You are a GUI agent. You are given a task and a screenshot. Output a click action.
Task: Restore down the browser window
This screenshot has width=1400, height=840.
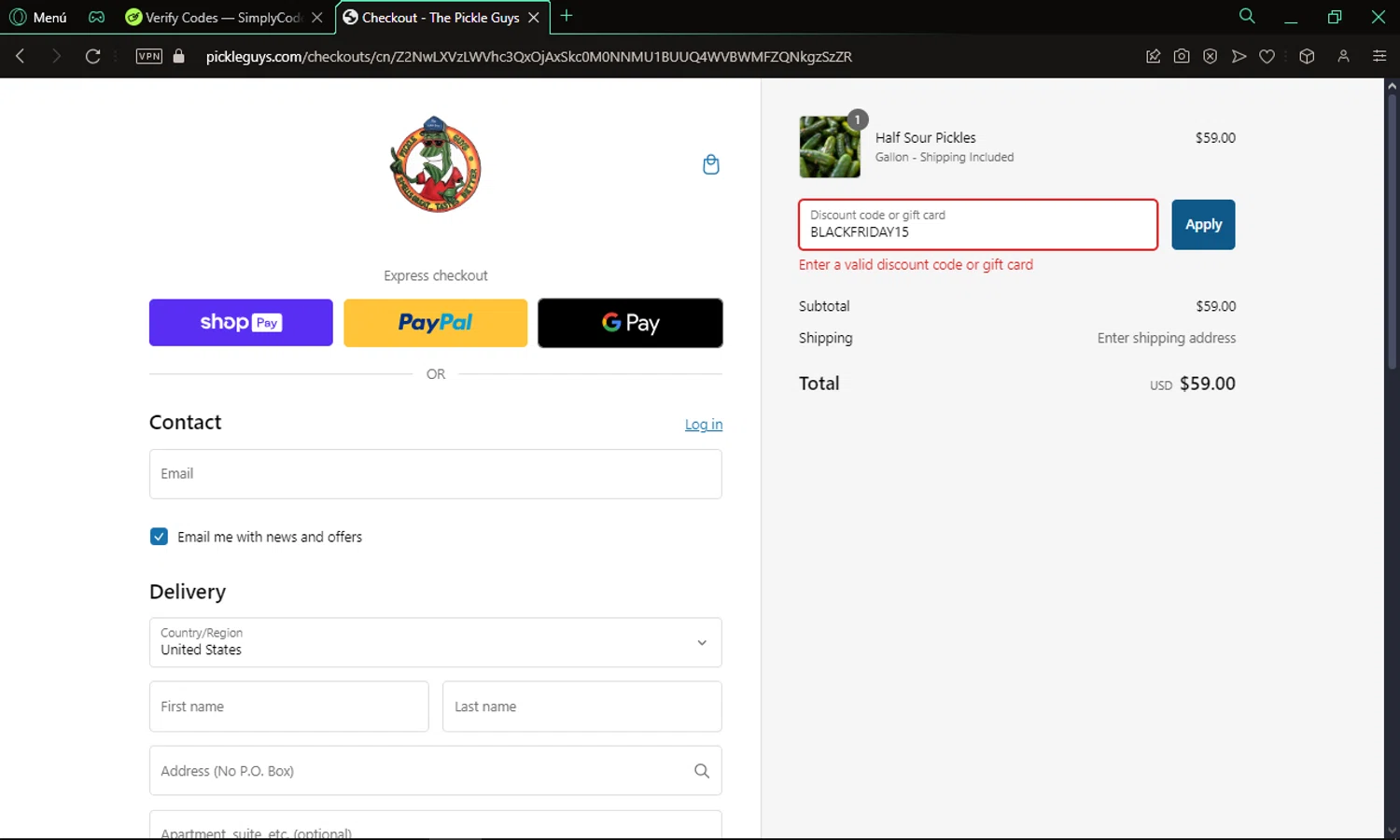pyautogui.click(x=1335, y=17)
